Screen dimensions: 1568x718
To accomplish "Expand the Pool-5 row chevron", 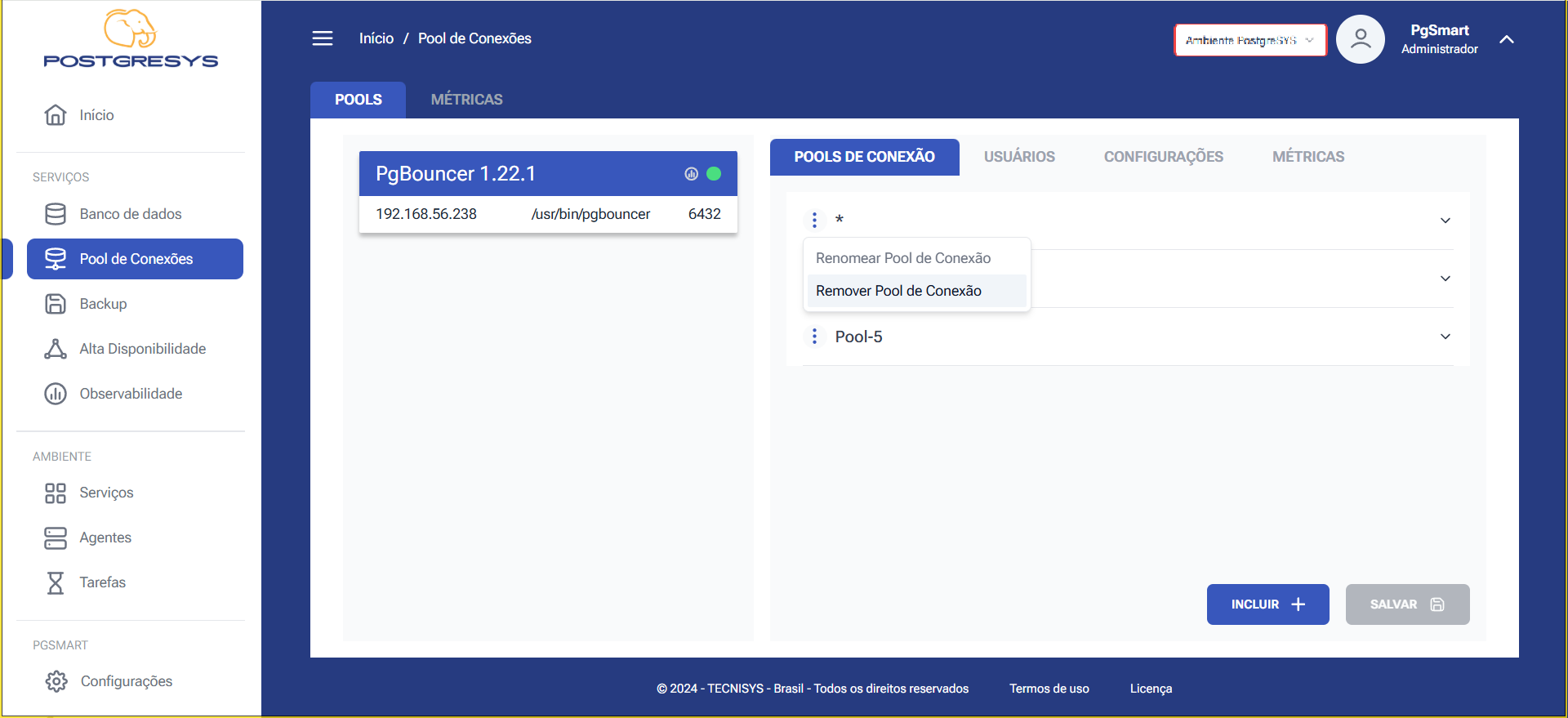I will click(1445, 337).
